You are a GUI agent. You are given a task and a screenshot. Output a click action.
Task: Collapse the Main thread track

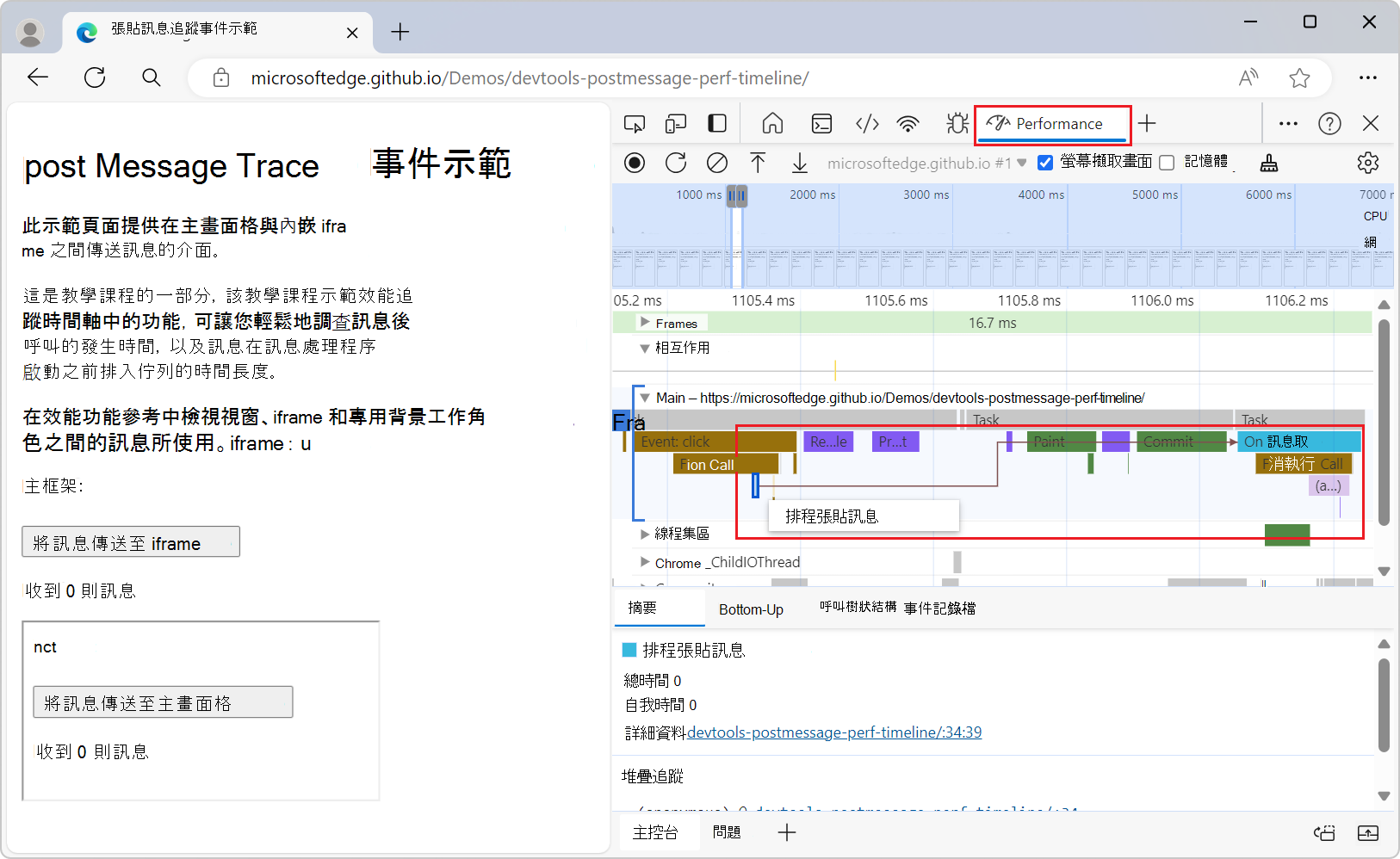pyautogui.click(x=646, y=398)
